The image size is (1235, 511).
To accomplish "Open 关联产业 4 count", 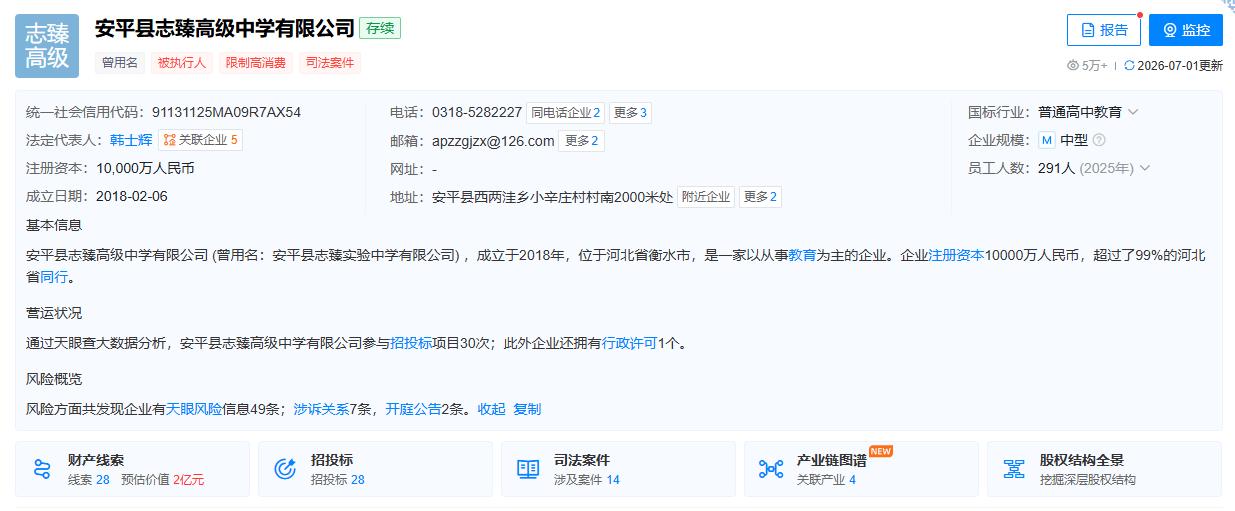I will [x=827, y=480].
